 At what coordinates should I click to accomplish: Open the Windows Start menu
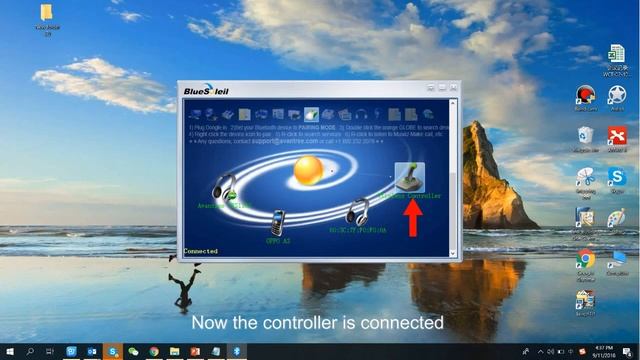pyautogui.click(x=10, y=351)
